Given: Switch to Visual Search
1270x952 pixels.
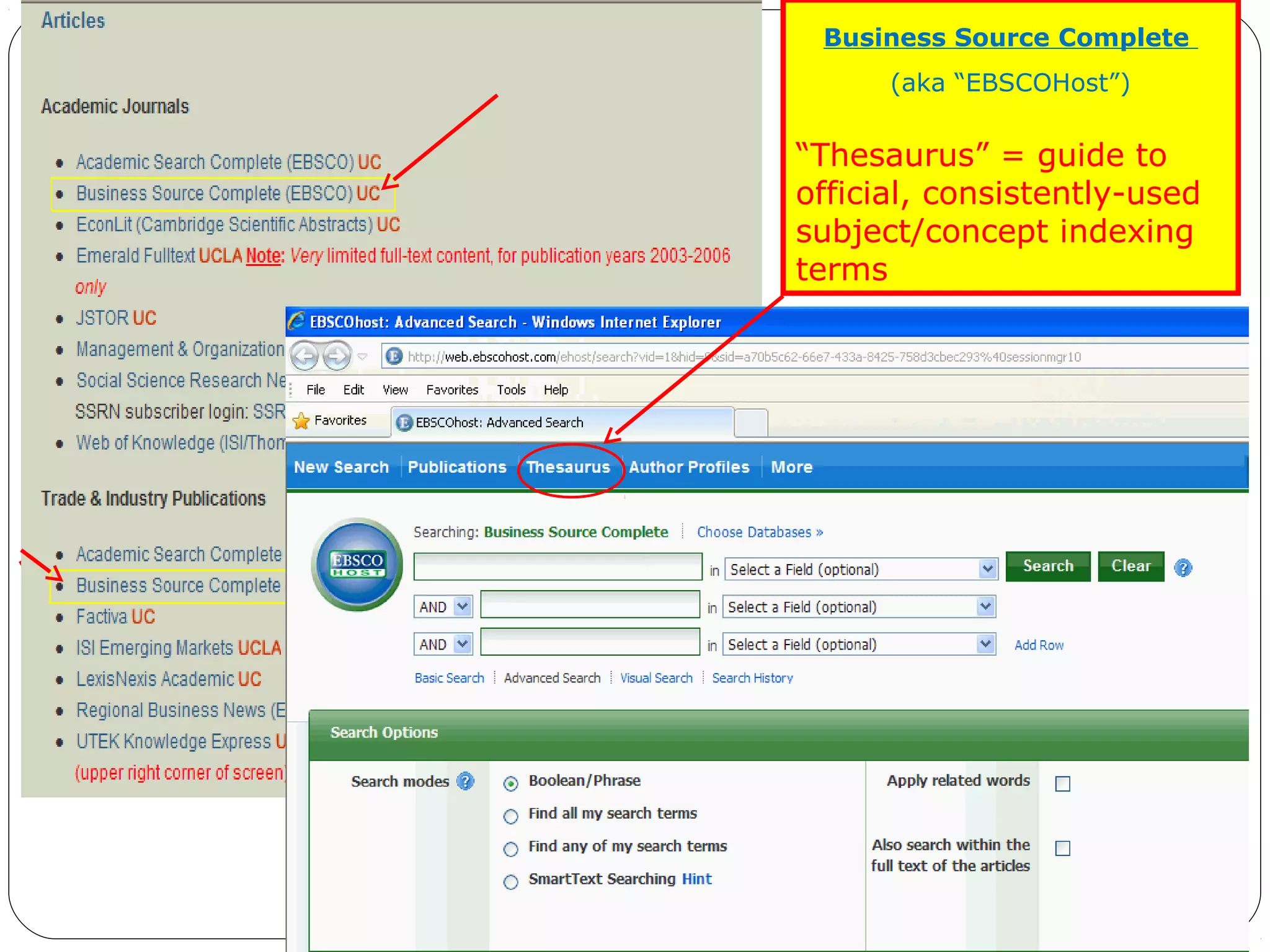Looking at the screenshot, I should (656, 678).
